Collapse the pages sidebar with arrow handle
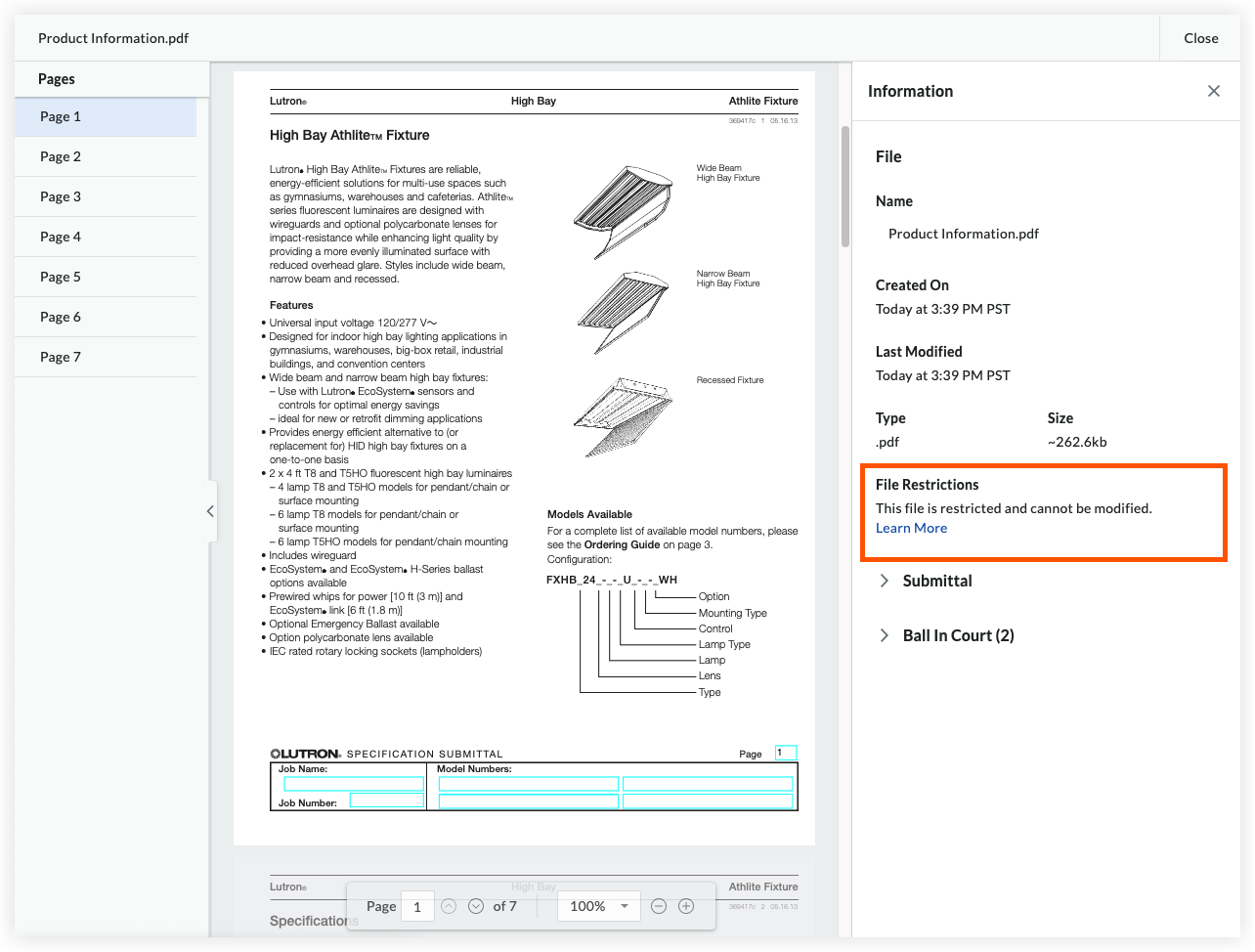 (210, 510)
